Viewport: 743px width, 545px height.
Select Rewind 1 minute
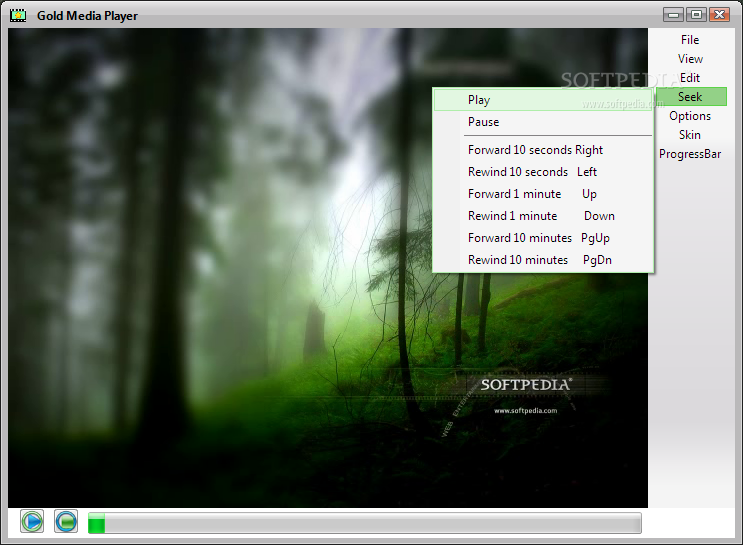point(543,216)
